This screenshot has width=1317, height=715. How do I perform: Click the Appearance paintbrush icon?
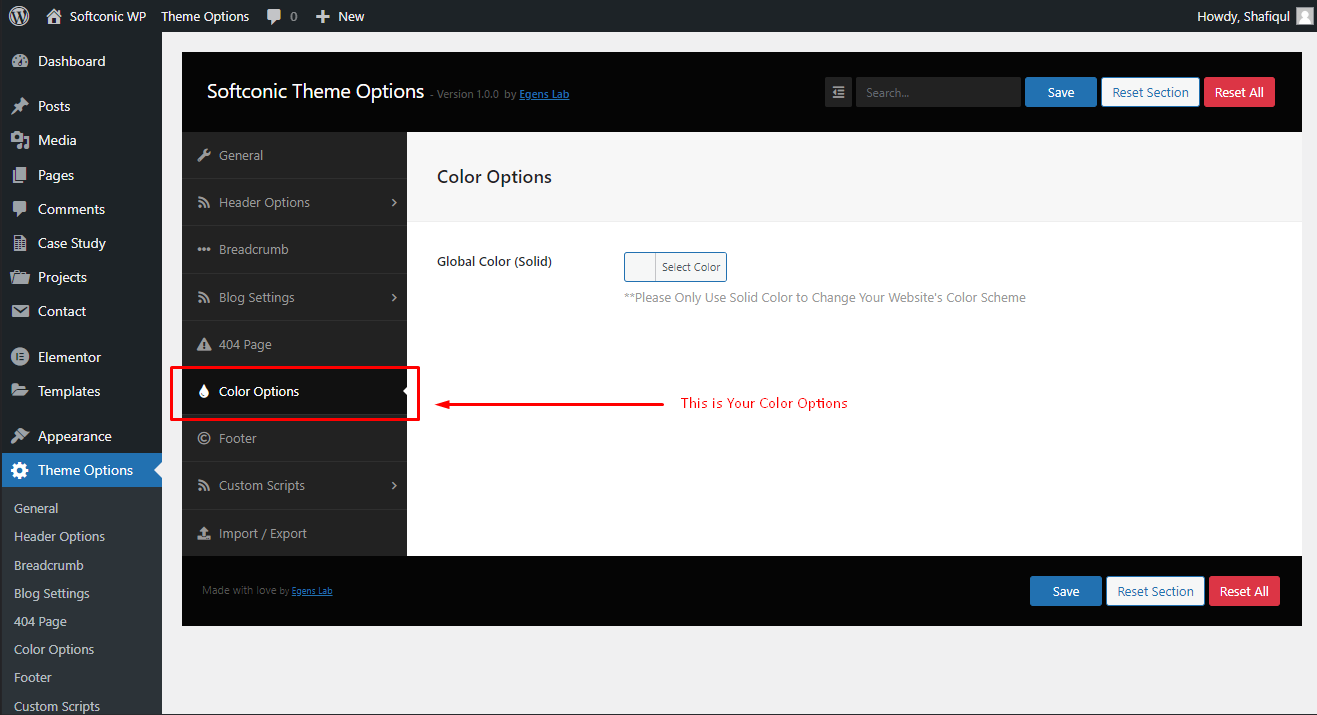tap(20, 436)
